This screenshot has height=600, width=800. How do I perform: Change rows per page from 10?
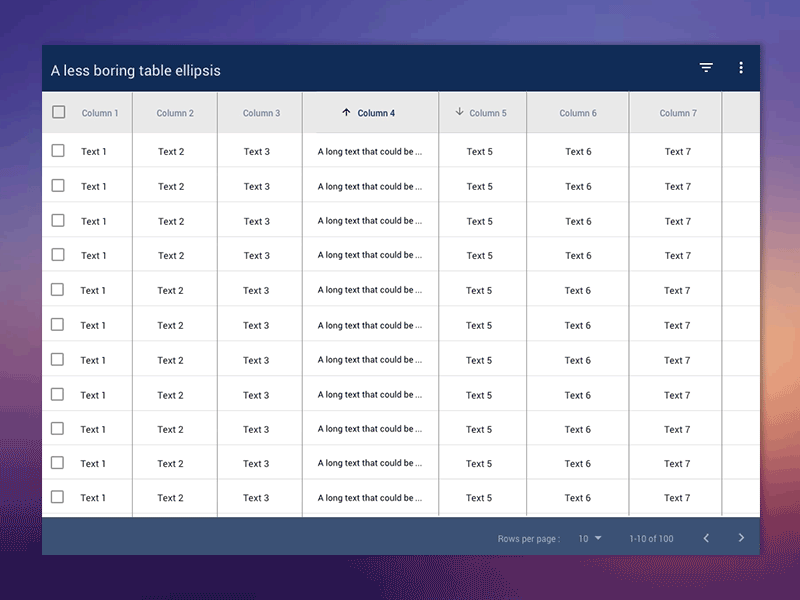(x=586, y=538)
